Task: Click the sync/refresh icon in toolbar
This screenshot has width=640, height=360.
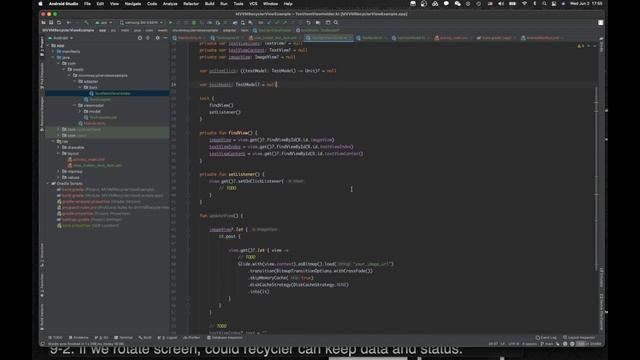Action: (x=59, y=22)
